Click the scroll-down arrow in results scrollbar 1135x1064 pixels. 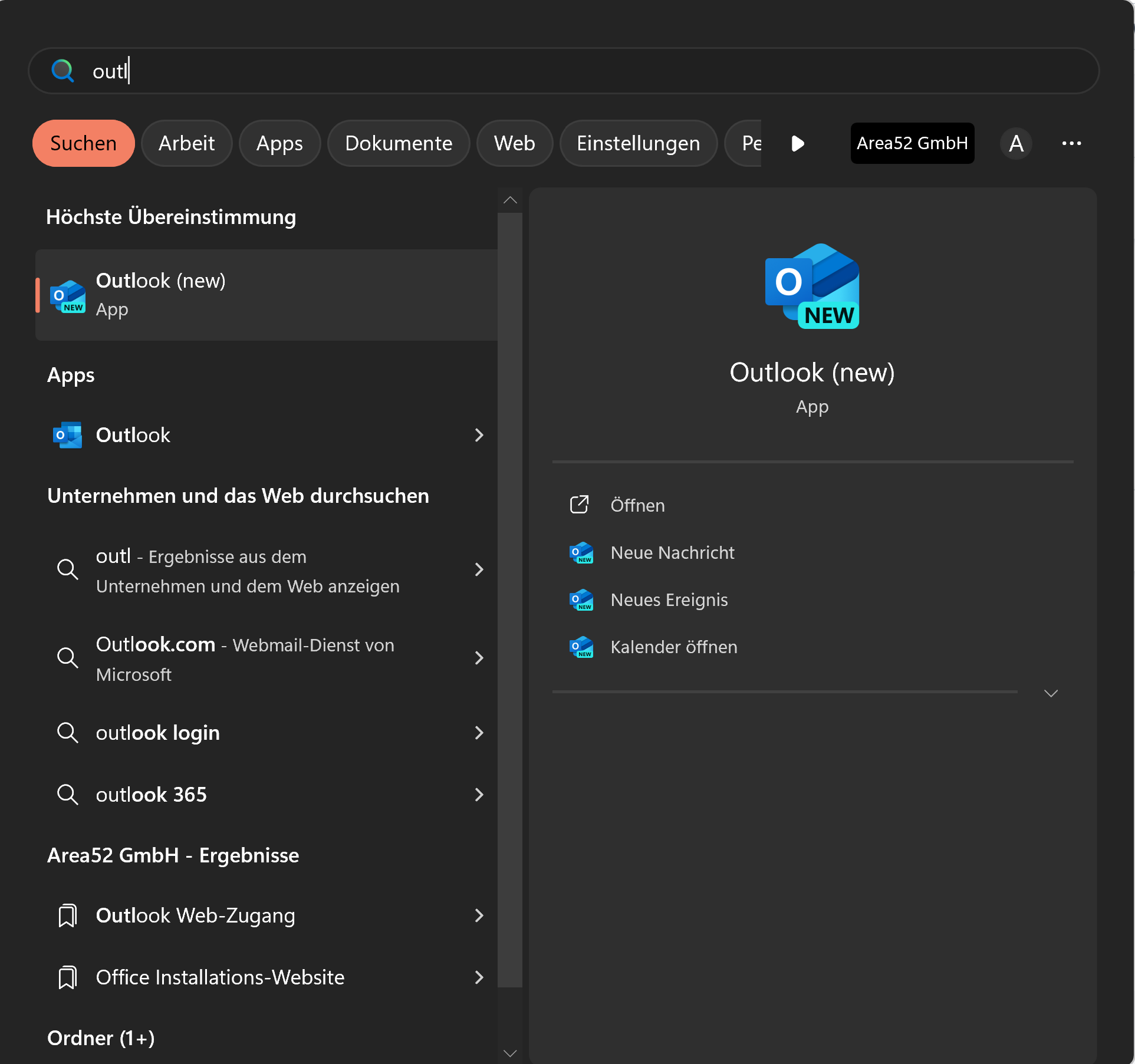tap(510, 1053)
